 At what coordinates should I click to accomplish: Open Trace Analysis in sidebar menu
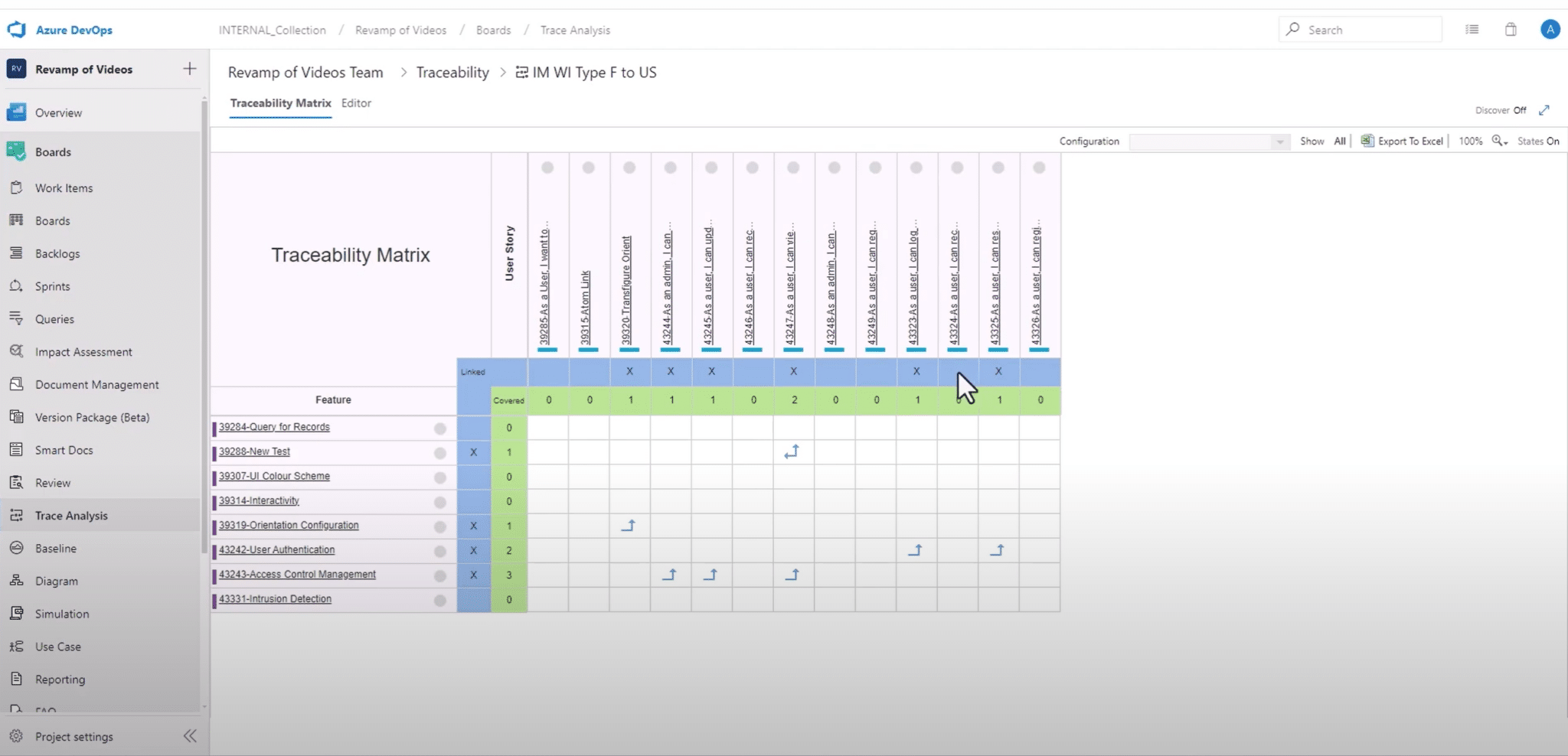coord(71,516)
